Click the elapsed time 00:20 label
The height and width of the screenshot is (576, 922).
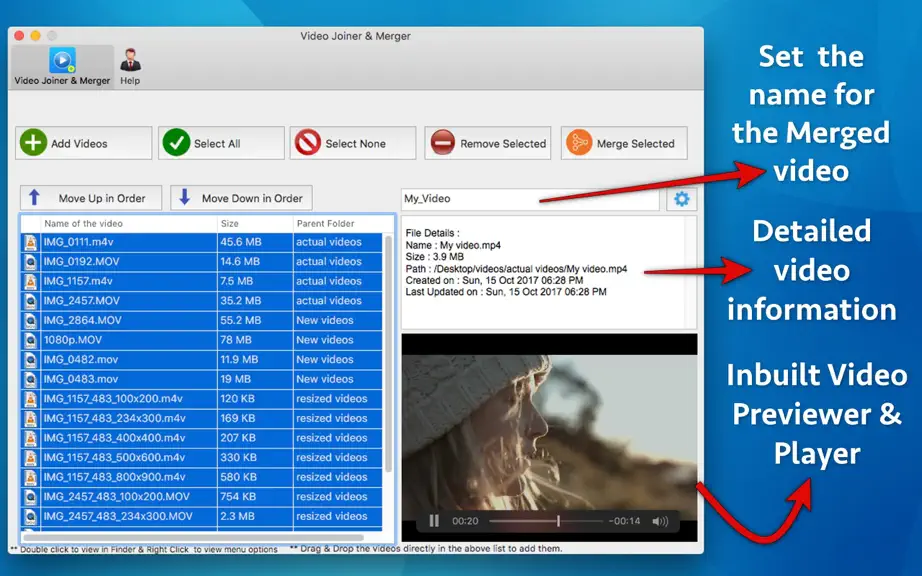point(465,521)
